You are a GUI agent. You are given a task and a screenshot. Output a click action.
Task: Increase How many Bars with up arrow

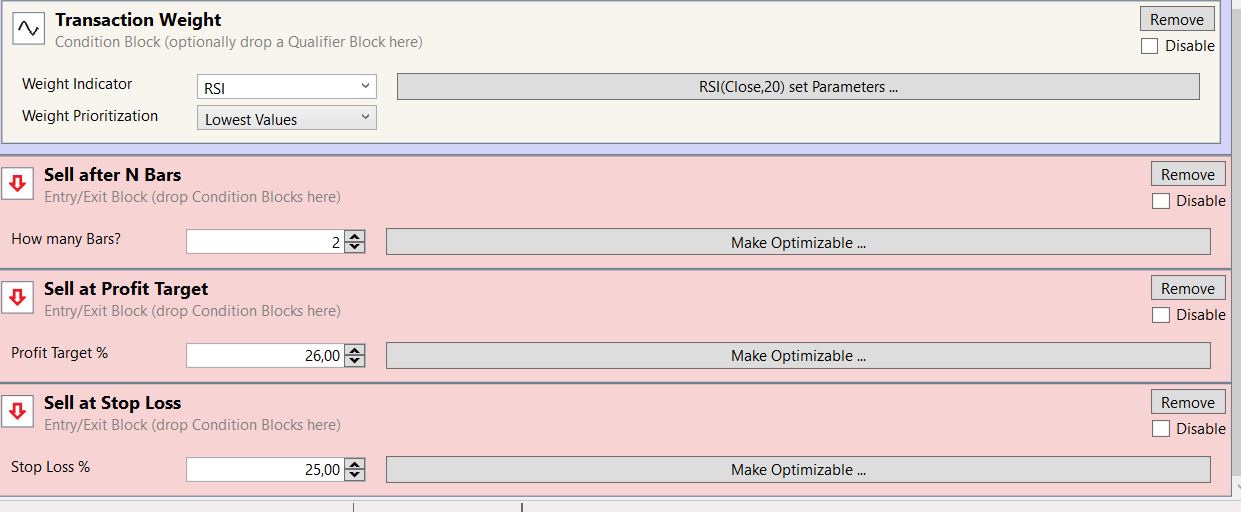tap(355, 237)
